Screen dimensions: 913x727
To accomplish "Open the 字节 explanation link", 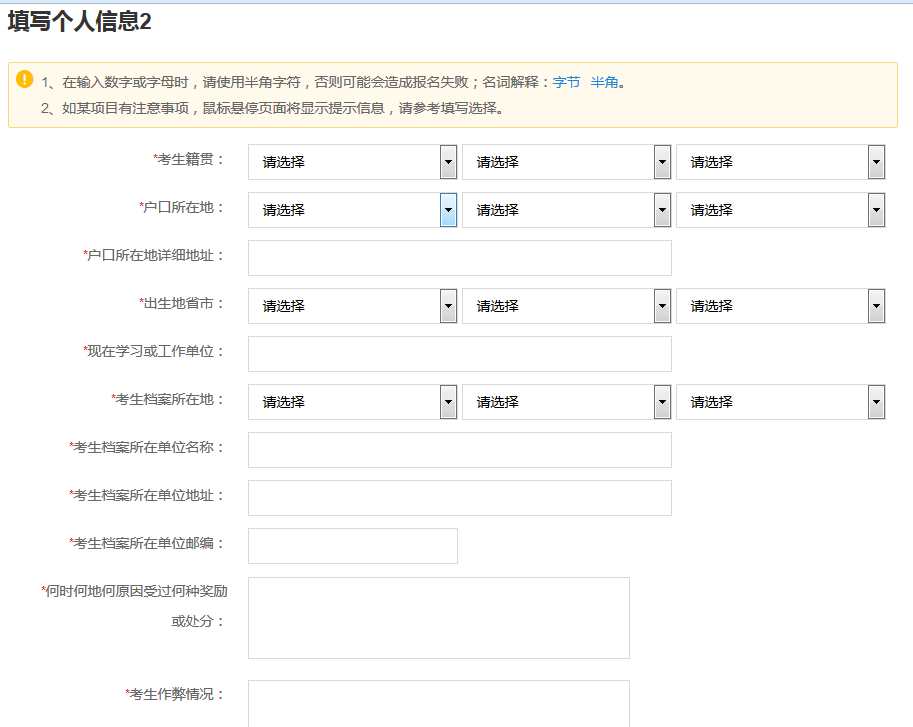I will coord(566,82).
